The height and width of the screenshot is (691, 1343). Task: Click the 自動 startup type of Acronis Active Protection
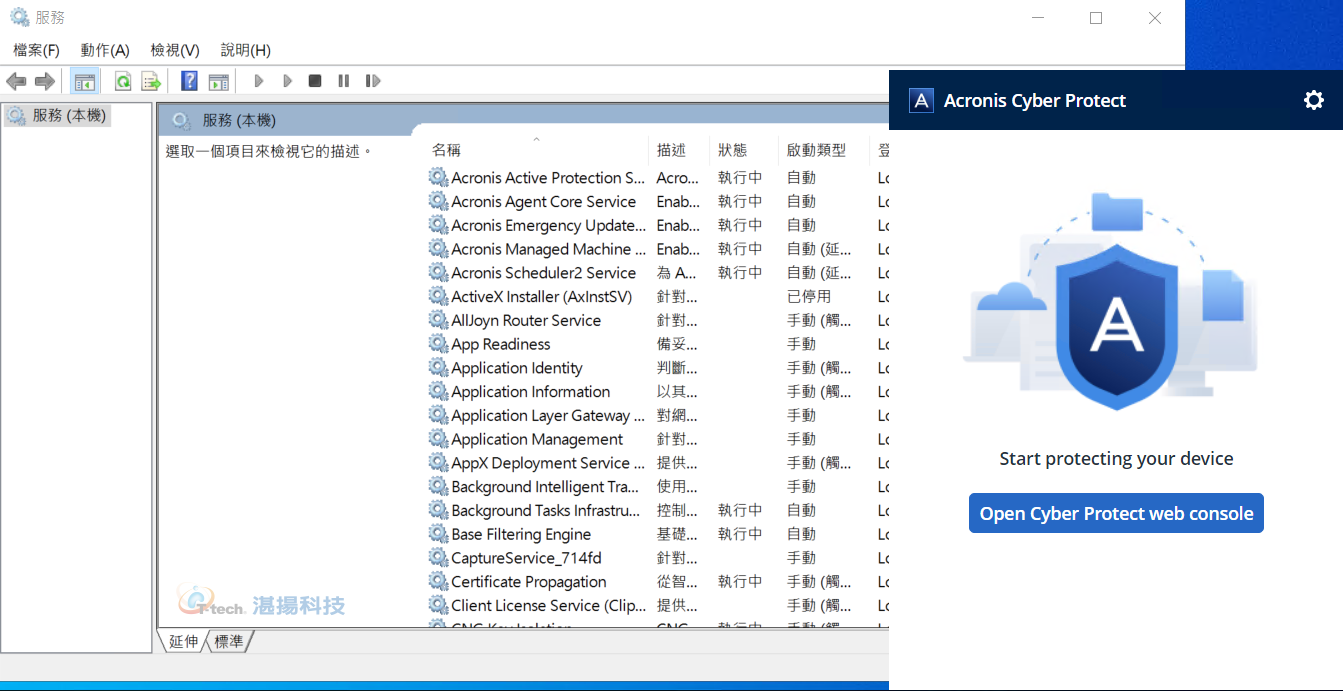tap(802, 178)
